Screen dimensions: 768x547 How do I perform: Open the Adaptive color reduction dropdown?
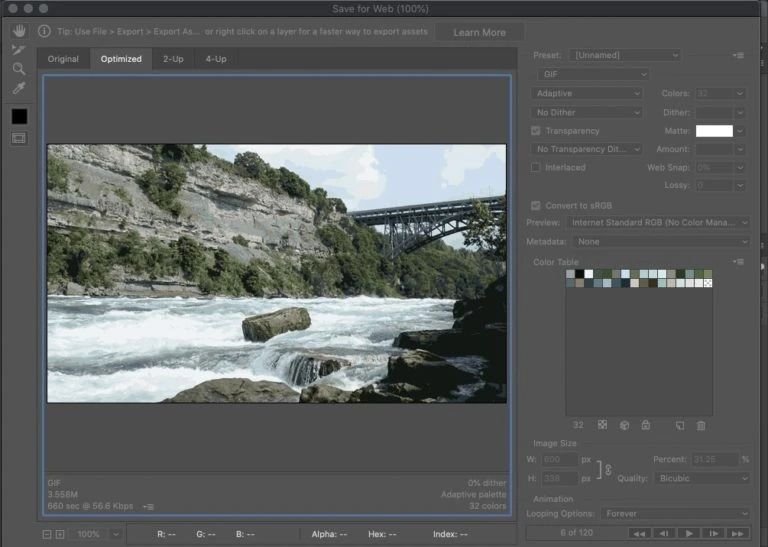586,93
